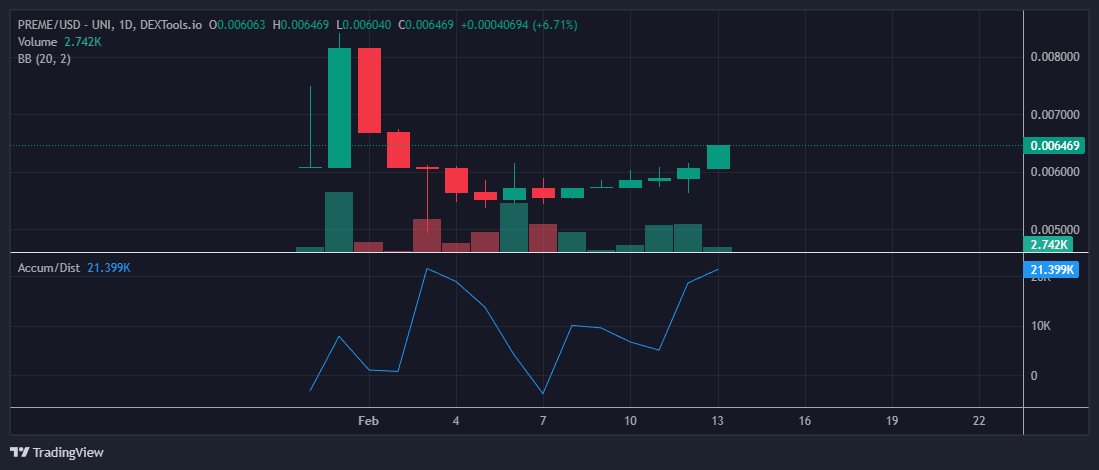This screenshot has height=470, width=1099.
Task: Click the current price label 0.006469
Action: point(1055,146)
